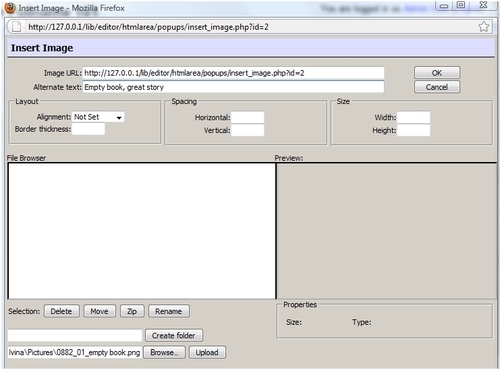This screenshot has height=370, width=500.
Task: Focus the Alternate text field
Action: [x=233, y=87]
